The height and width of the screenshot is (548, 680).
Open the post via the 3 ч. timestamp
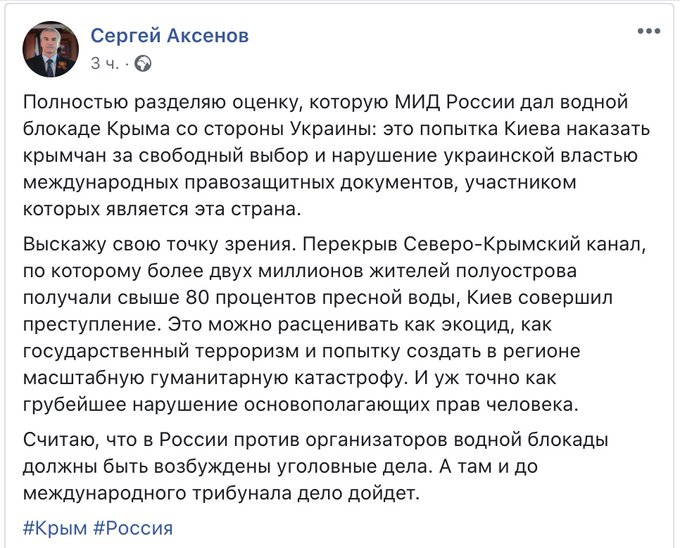click(x=105, y=64)
